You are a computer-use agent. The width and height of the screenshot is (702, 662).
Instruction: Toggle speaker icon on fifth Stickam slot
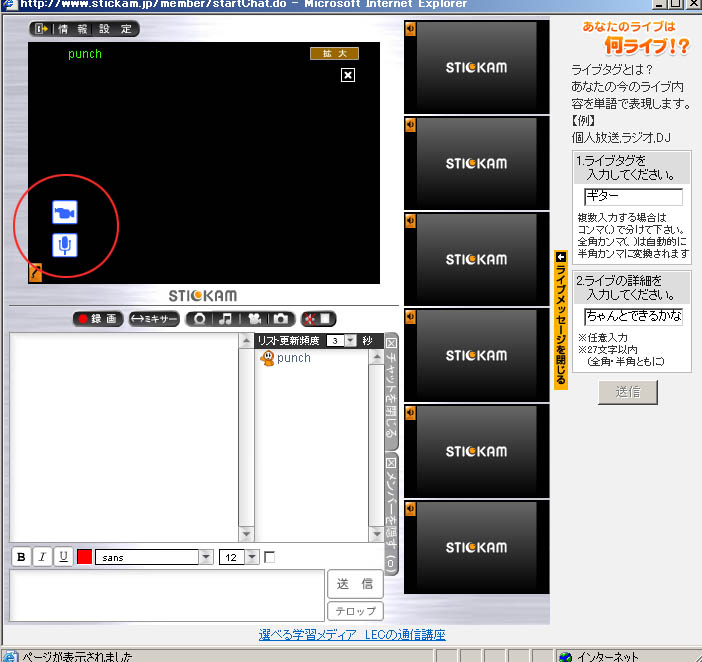click(x=410, y=413)
